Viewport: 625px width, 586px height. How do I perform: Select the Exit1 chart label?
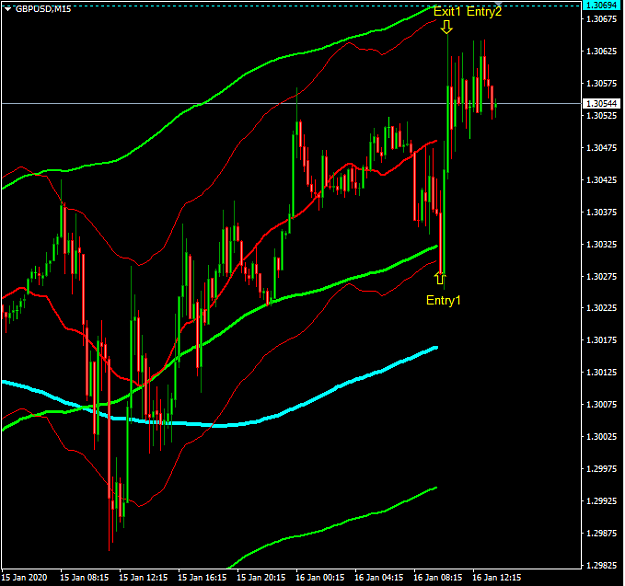(x=447, y=12)
